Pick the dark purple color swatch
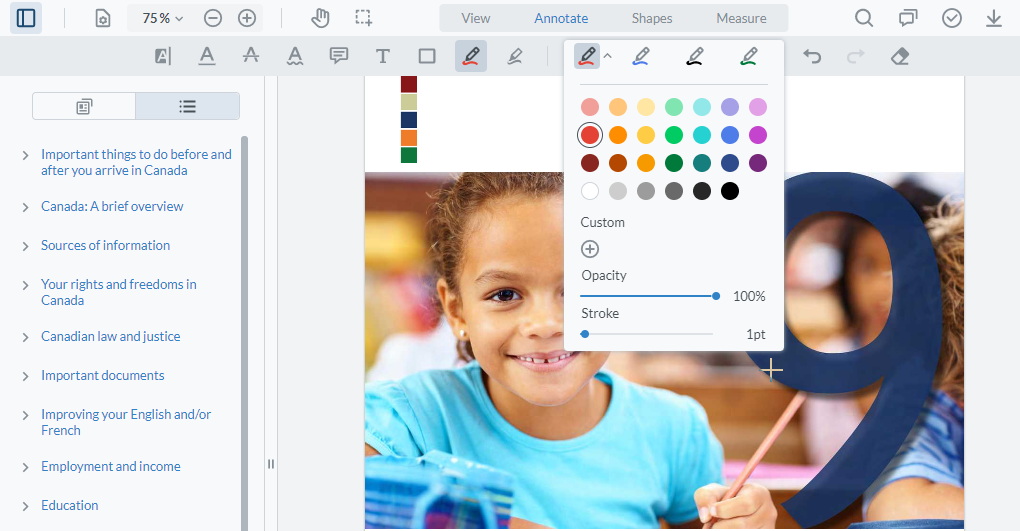Screen dimensions: 1020x531 pos(758,163)
